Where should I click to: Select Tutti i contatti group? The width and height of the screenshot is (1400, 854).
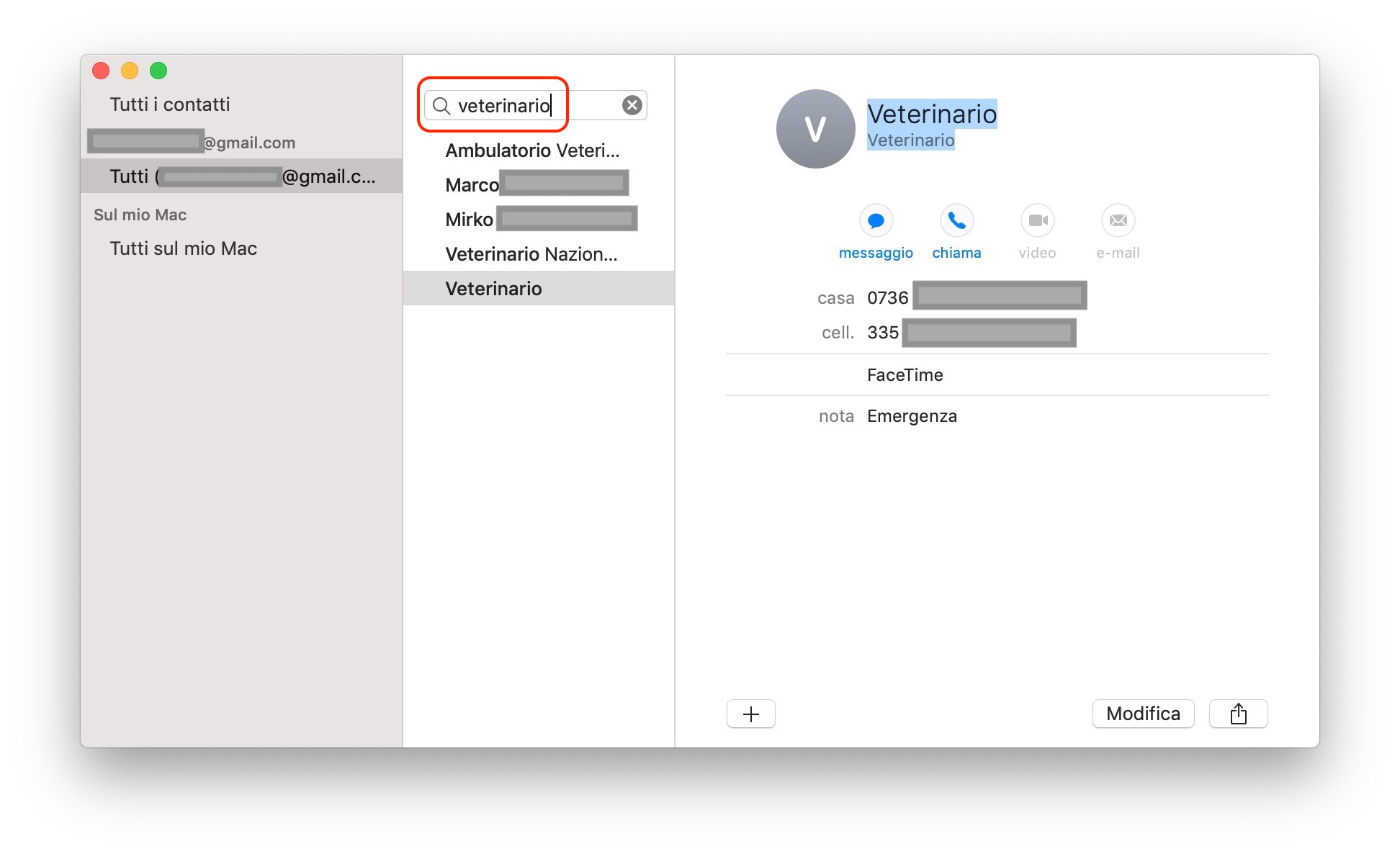170,104
